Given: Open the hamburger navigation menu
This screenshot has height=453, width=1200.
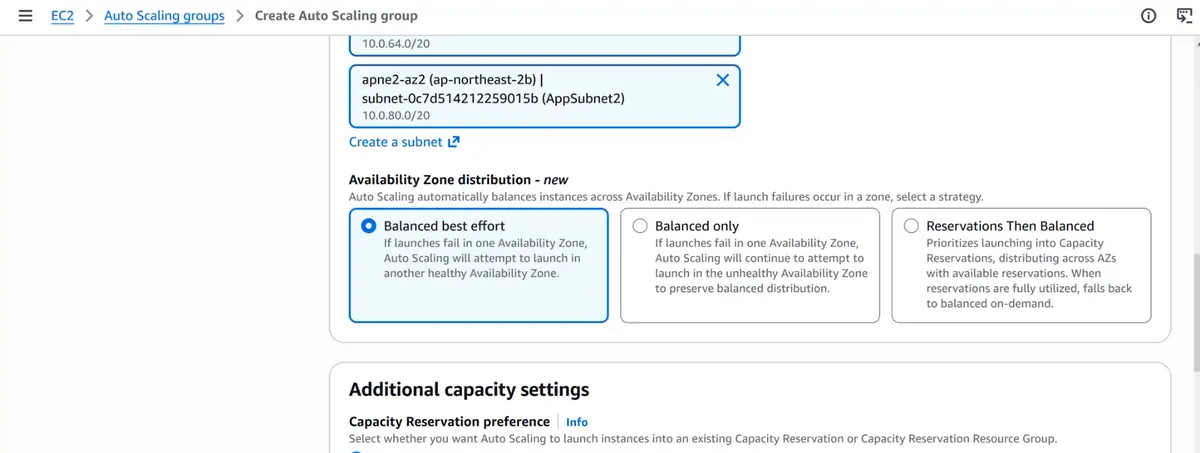Looking at the screenshot, I should click(x=26, y=16).
